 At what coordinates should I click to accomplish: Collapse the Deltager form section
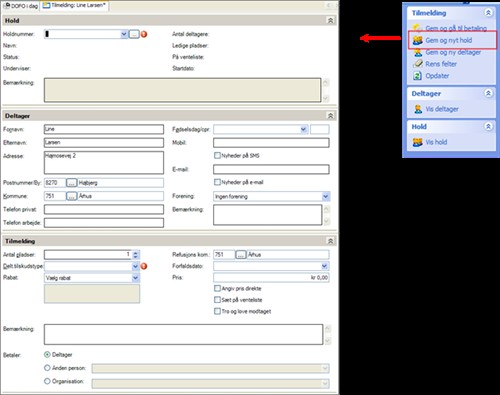point(330,116)
